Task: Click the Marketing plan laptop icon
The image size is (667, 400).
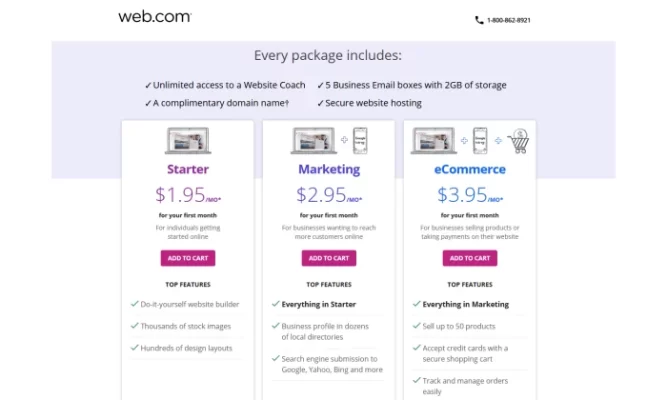Action: coord(314,140)
